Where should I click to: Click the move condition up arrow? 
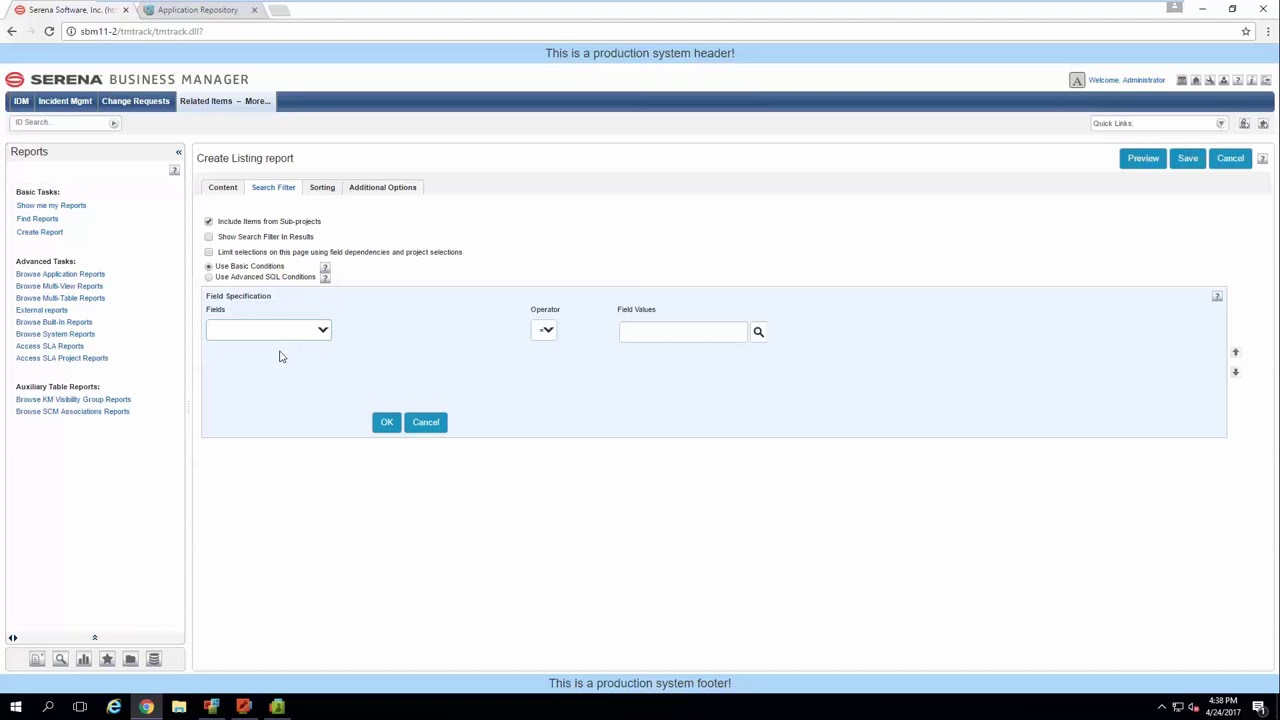pyautogui.click(x=1235, y=352)
